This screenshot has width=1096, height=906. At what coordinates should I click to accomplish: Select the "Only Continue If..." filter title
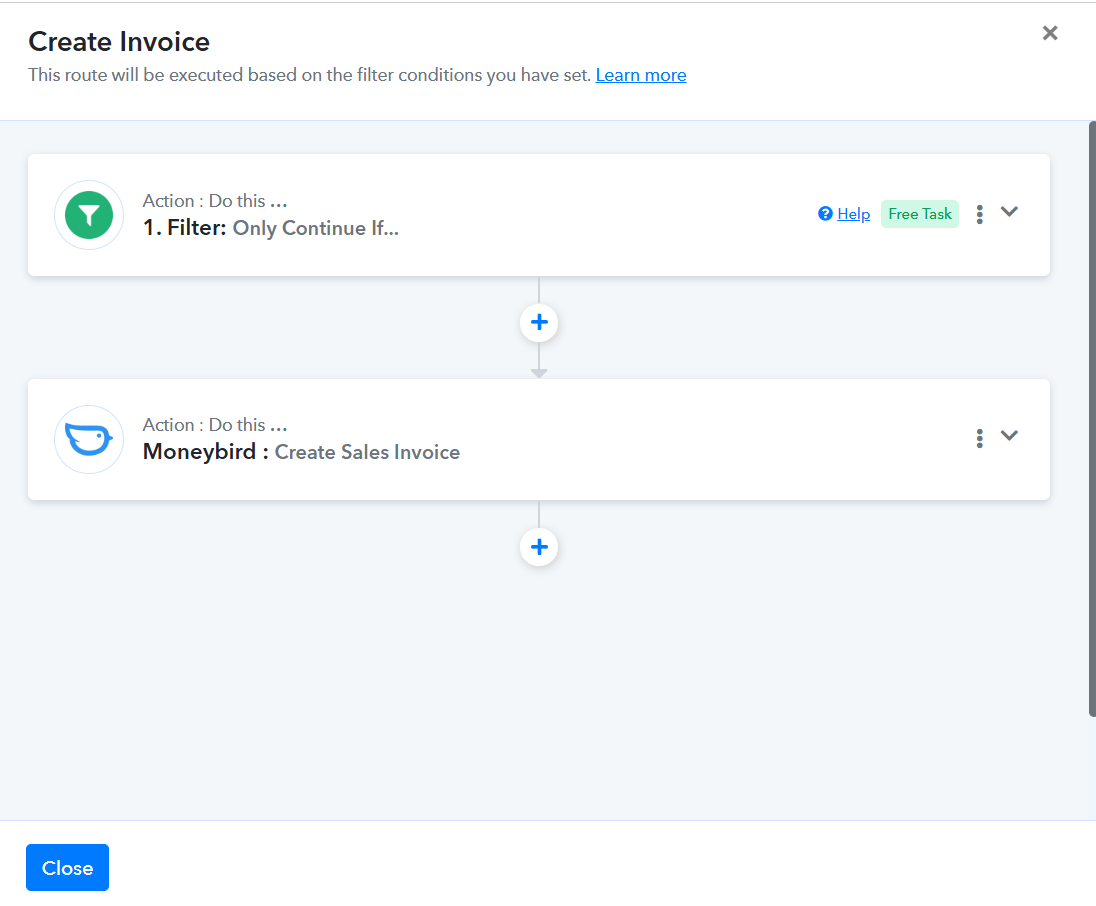(x=315, y=228)
